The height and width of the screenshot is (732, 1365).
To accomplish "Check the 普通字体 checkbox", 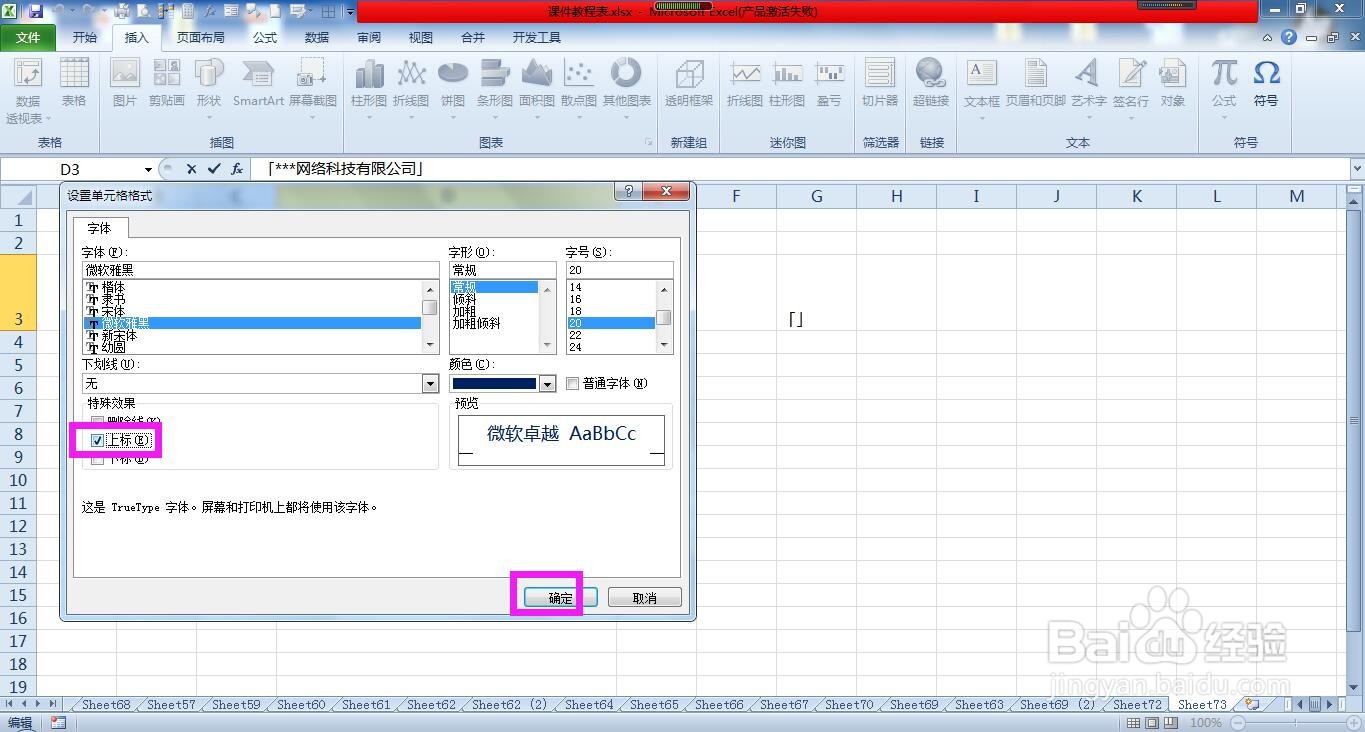I will click(x=572, y=383).
